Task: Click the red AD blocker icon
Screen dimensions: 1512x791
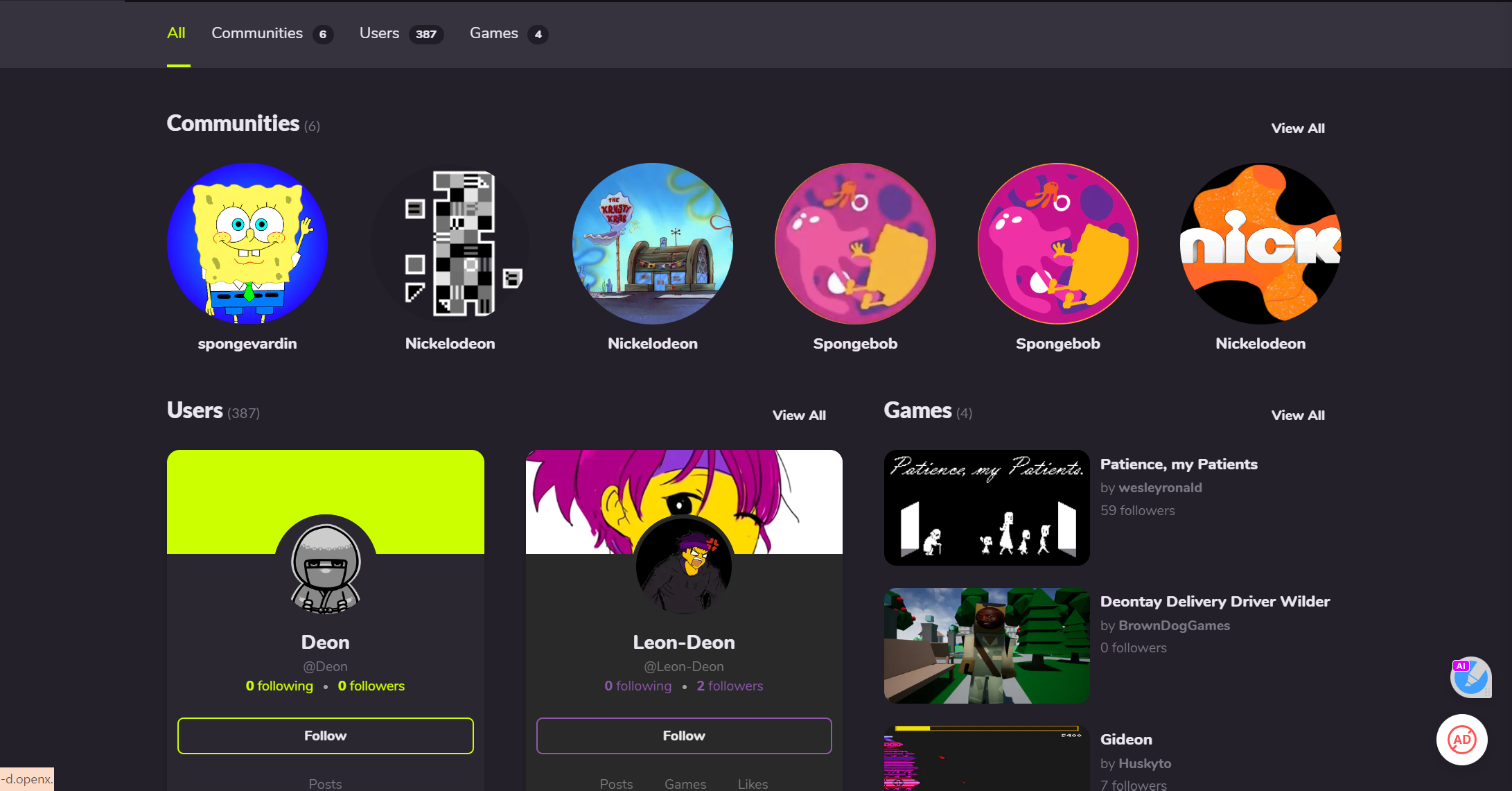Action: (x=1461, y=740)
